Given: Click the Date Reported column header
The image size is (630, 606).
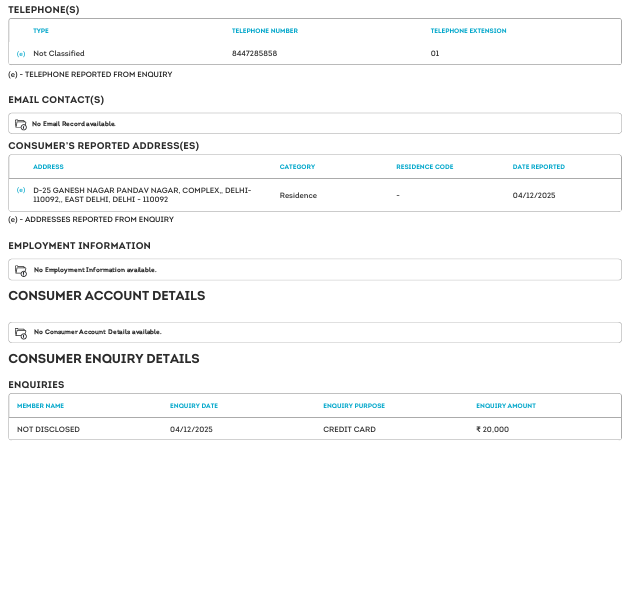Looking at the screenshot, I should (538, 167).
